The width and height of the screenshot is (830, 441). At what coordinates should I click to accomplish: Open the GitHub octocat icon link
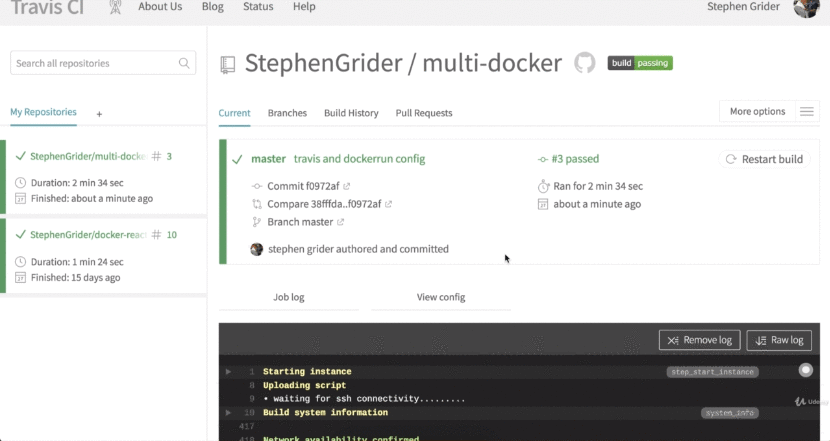tap(585, 63)
